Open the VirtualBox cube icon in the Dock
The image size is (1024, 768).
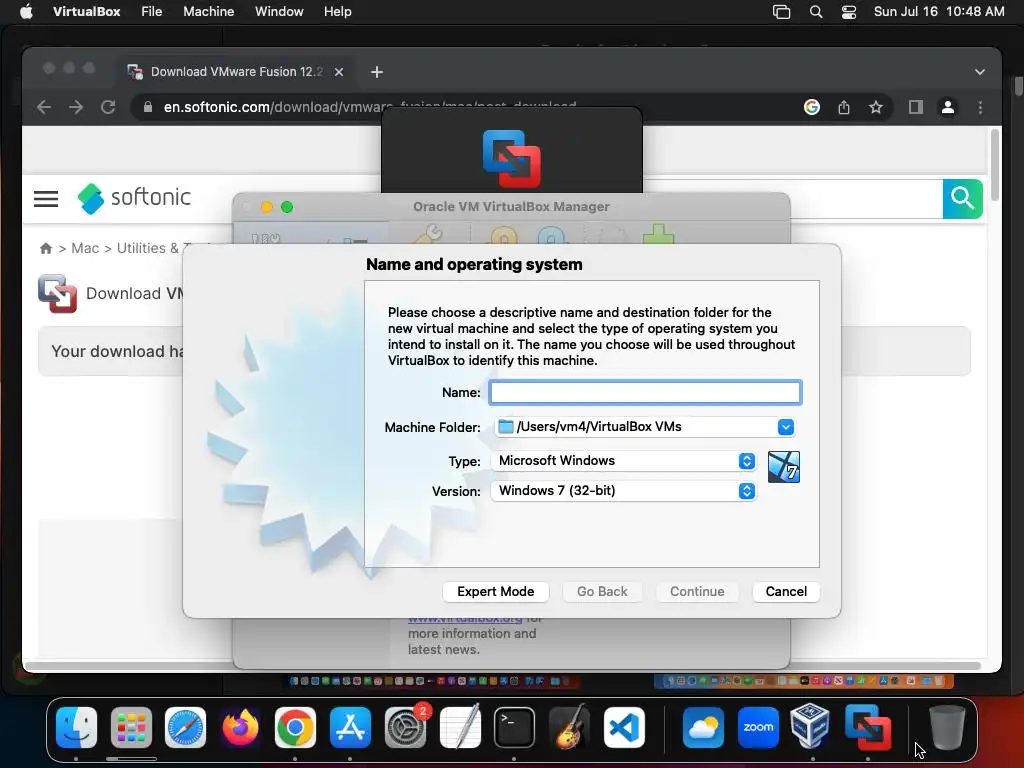(810, 726)
